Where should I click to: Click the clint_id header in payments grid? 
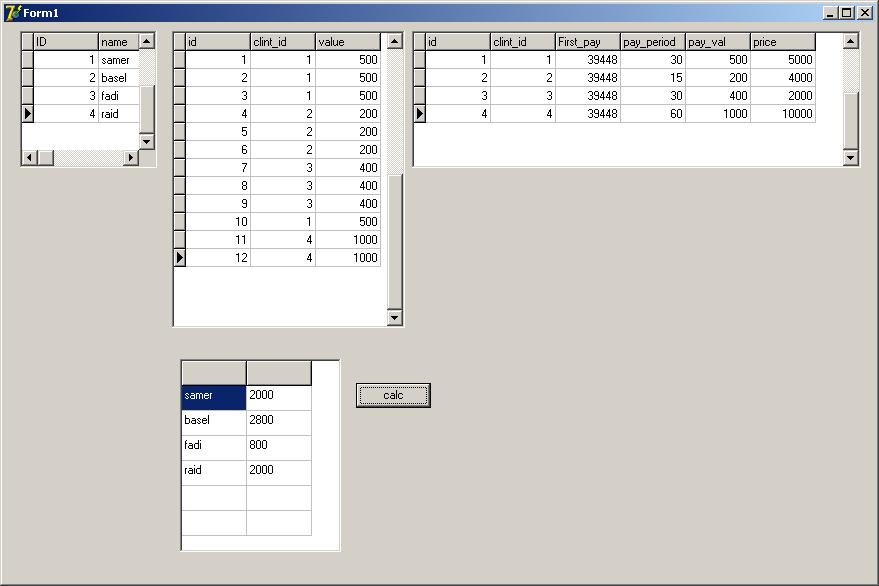[283, 42]
